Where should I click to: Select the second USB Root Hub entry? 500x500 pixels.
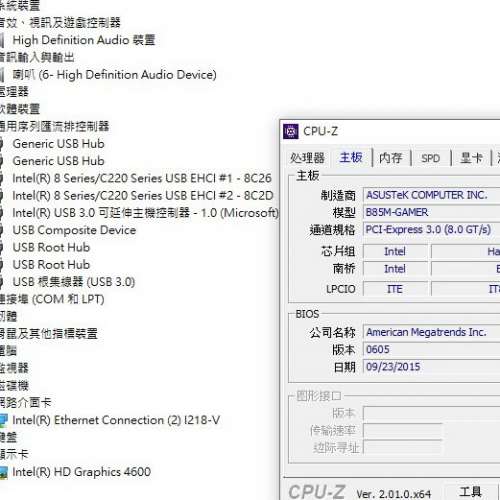tap(51, 265)
